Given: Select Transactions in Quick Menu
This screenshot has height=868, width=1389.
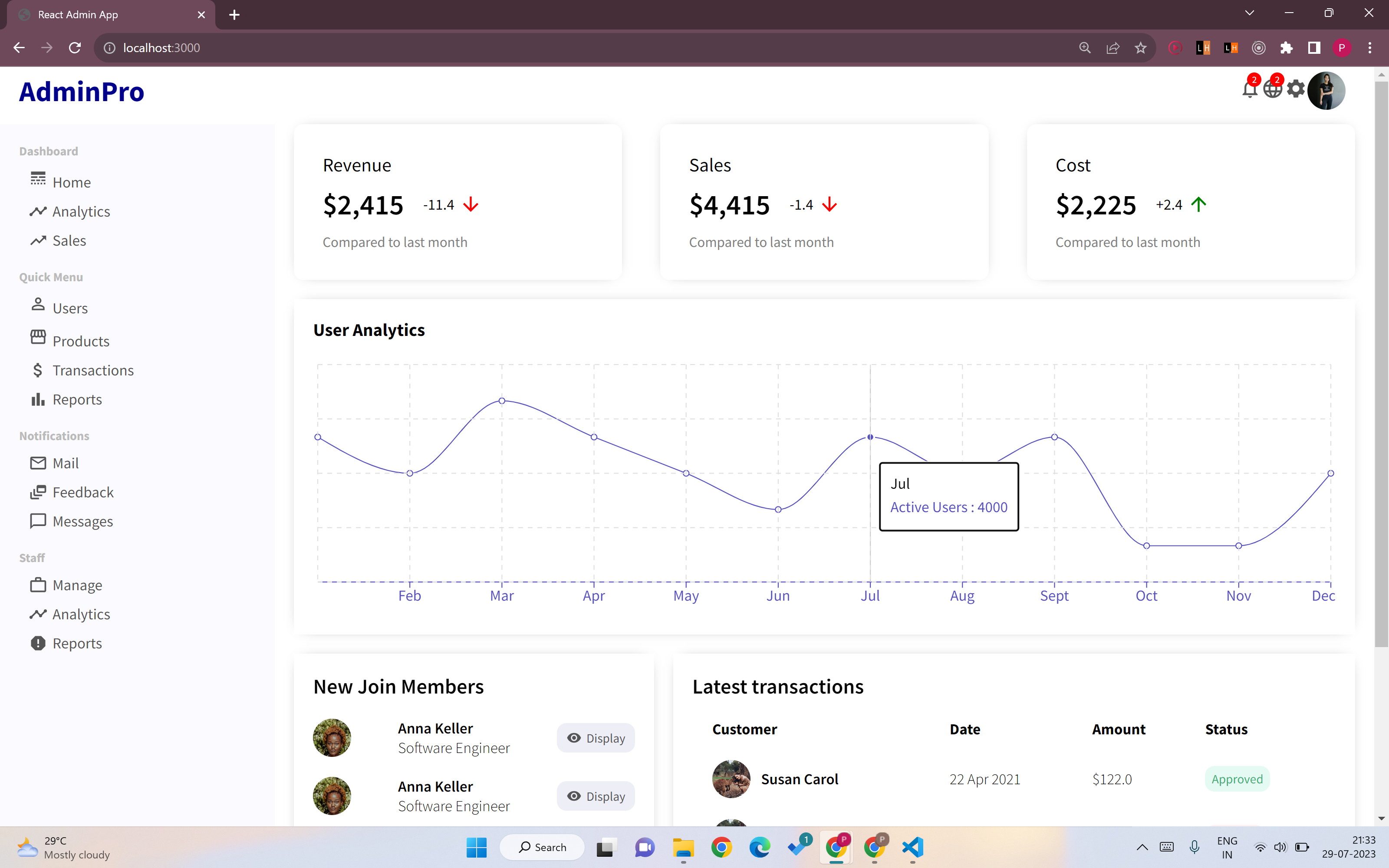Looking at the screenshot, I should [x=93, y=370].
